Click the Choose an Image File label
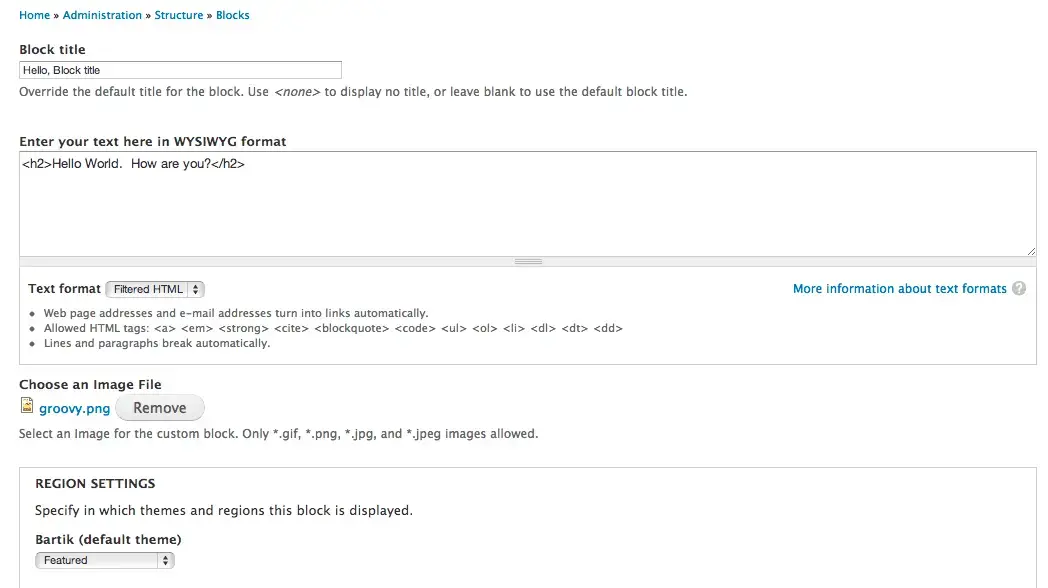 (x=90, y=384)
